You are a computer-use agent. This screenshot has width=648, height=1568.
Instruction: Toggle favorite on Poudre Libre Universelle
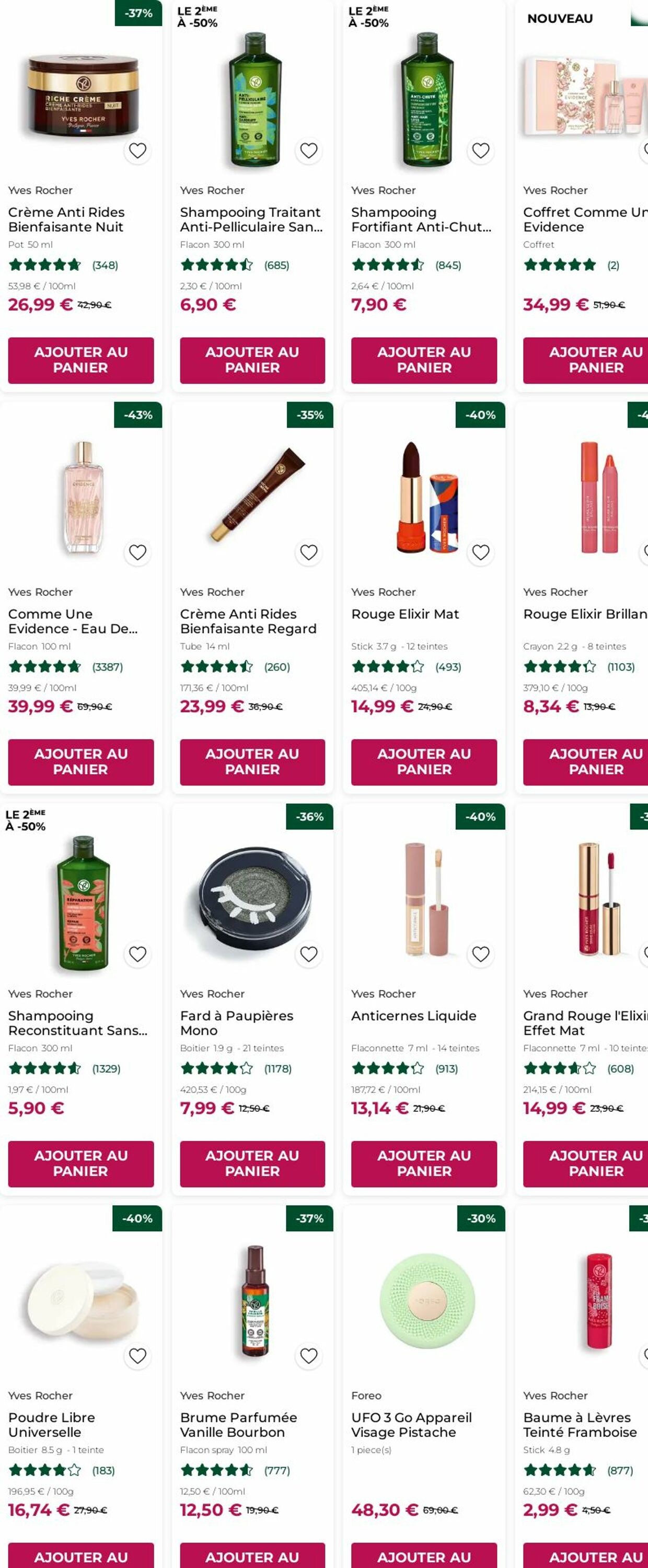[138, 1355]
